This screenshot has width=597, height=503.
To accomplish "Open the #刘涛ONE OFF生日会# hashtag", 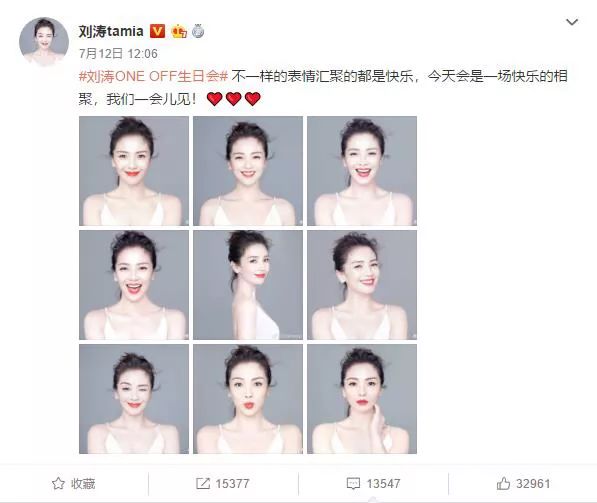I will pos(153,76).
